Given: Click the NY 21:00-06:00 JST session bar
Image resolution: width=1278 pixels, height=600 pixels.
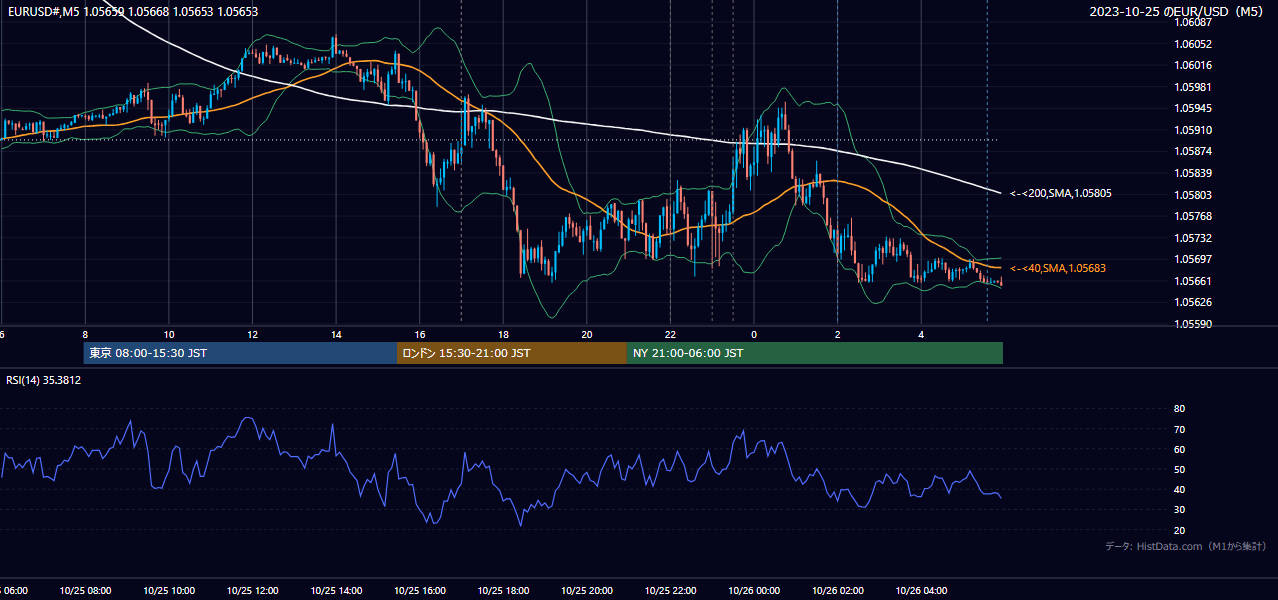Looking at the screenshot, I should tap(815, 353).
